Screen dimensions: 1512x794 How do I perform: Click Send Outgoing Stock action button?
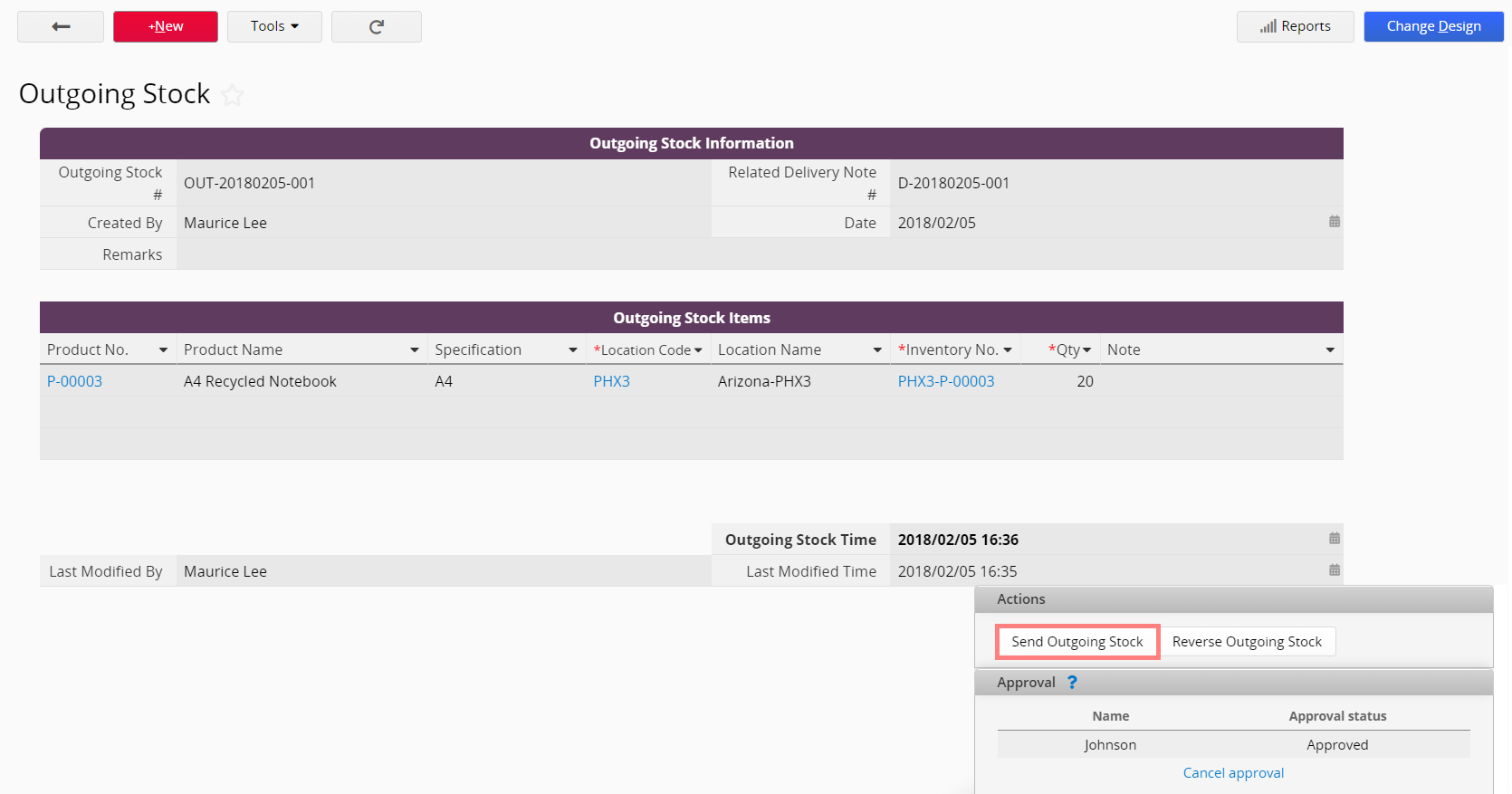(x=1077, y=642)
